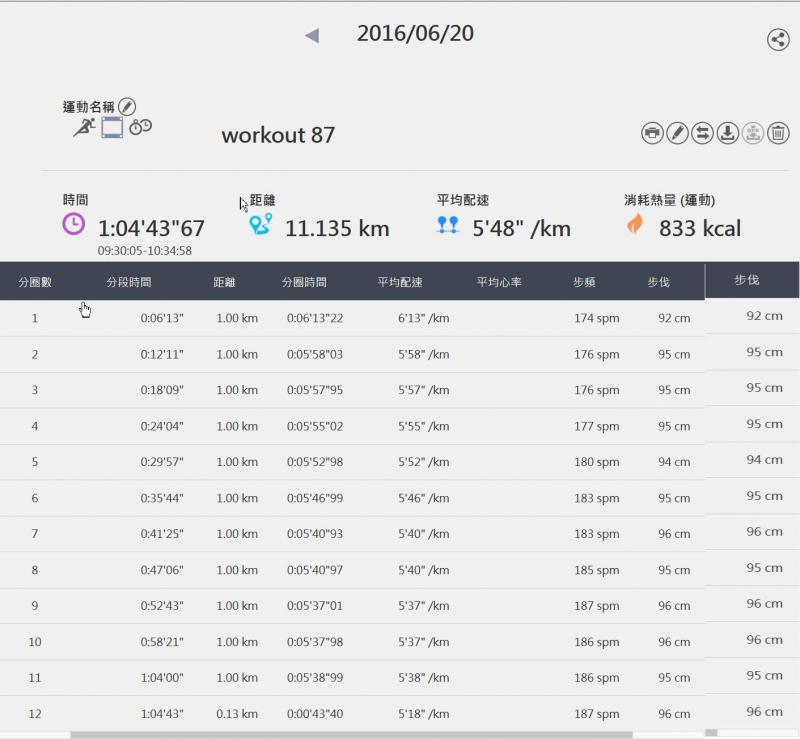Select the treadmill screen icon
The image size is (800, 739).
click(112, 127)
